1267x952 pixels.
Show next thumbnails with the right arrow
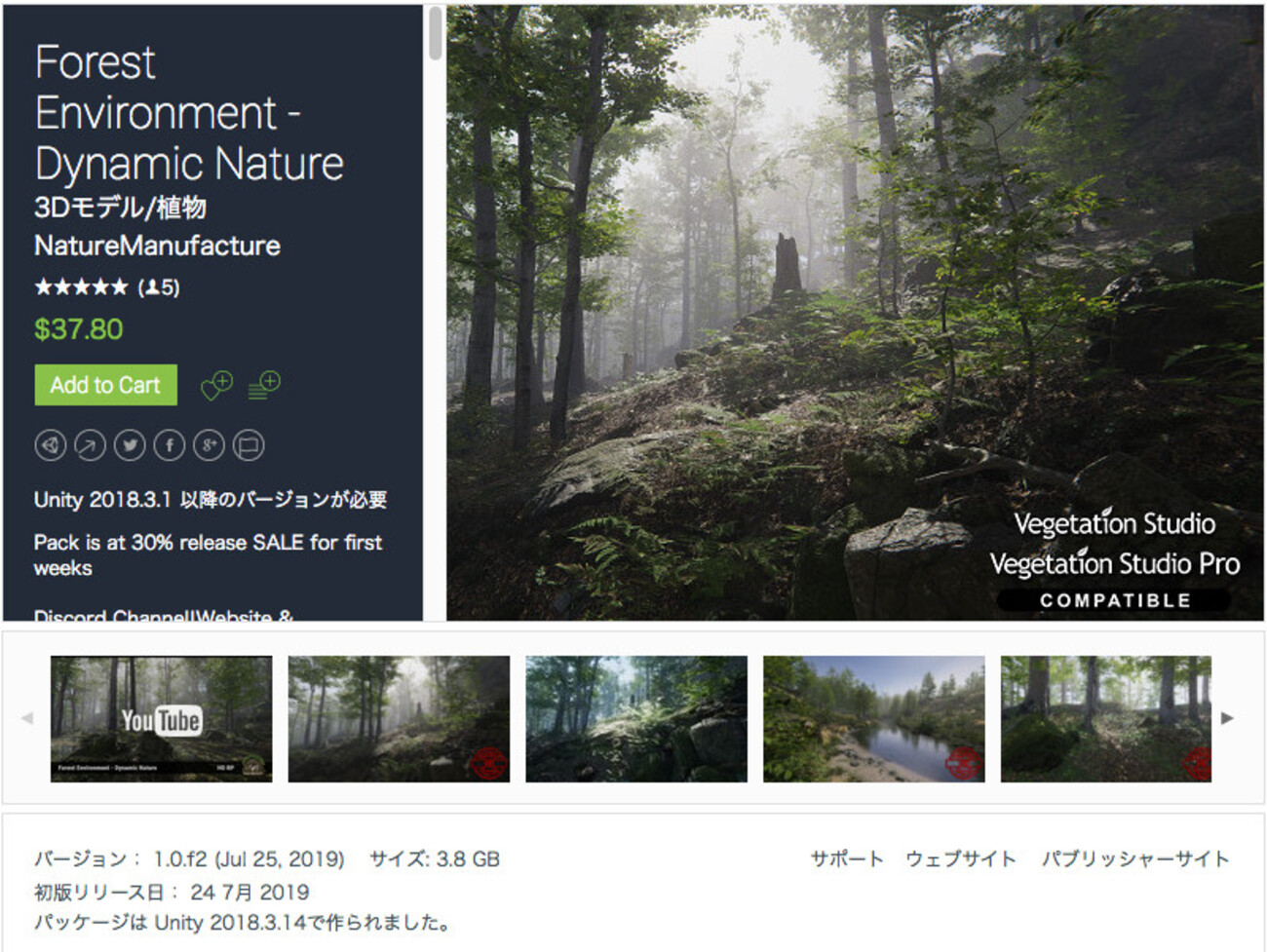tap(1228, 718)
